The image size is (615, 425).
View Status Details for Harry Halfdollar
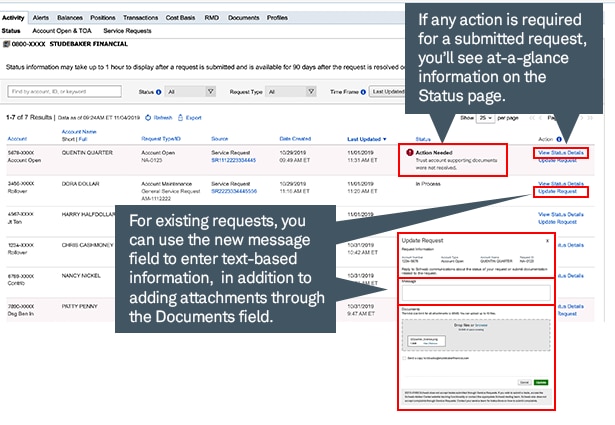coord(561,214)
